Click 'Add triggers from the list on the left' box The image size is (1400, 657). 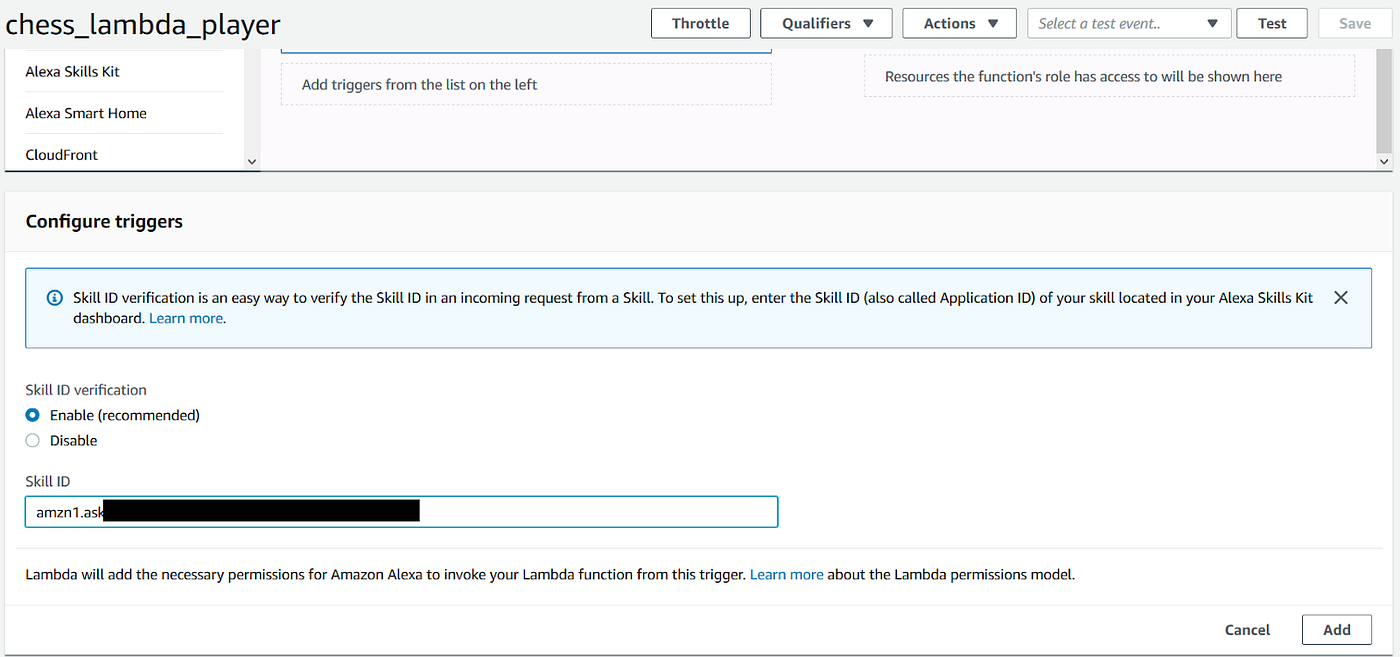526,84
